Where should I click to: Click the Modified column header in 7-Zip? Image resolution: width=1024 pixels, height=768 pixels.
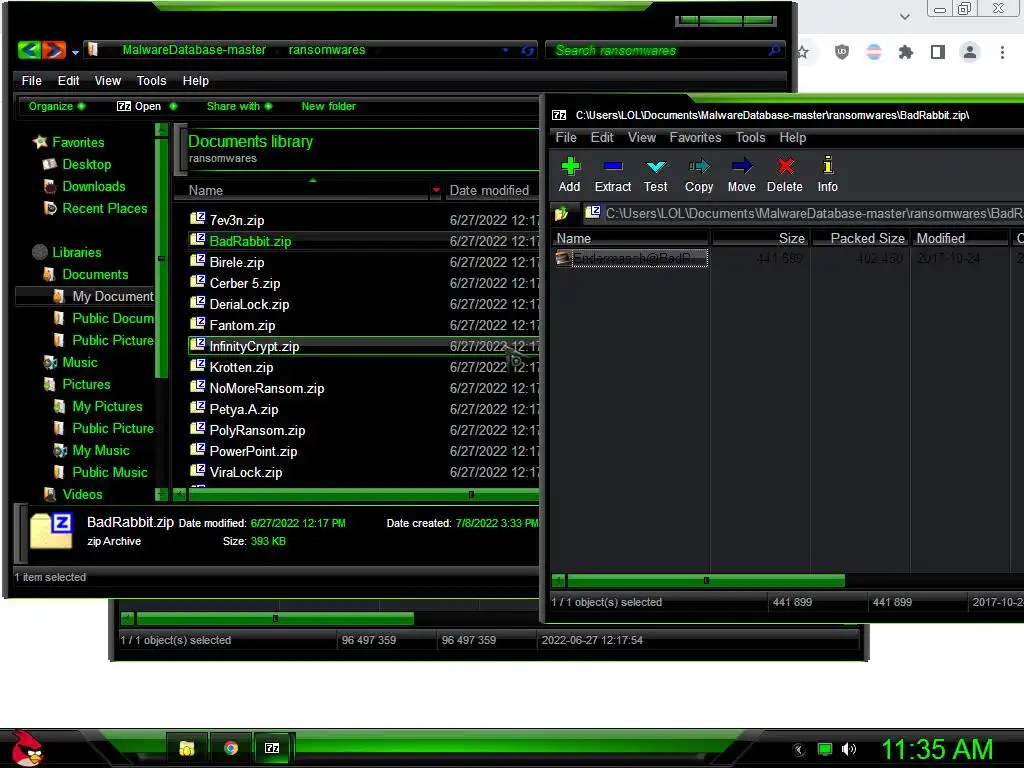960,238
